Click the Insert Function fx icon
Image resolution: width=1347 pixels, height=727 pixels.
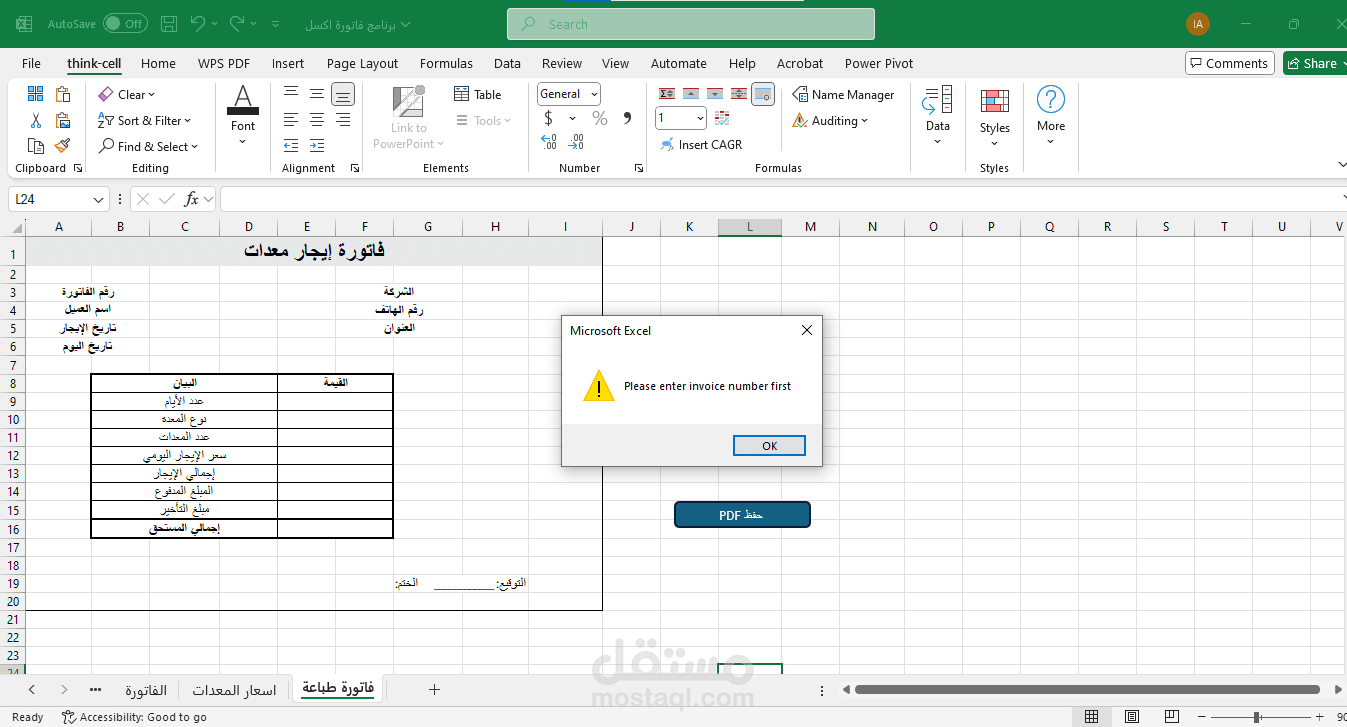pos(191,199)
